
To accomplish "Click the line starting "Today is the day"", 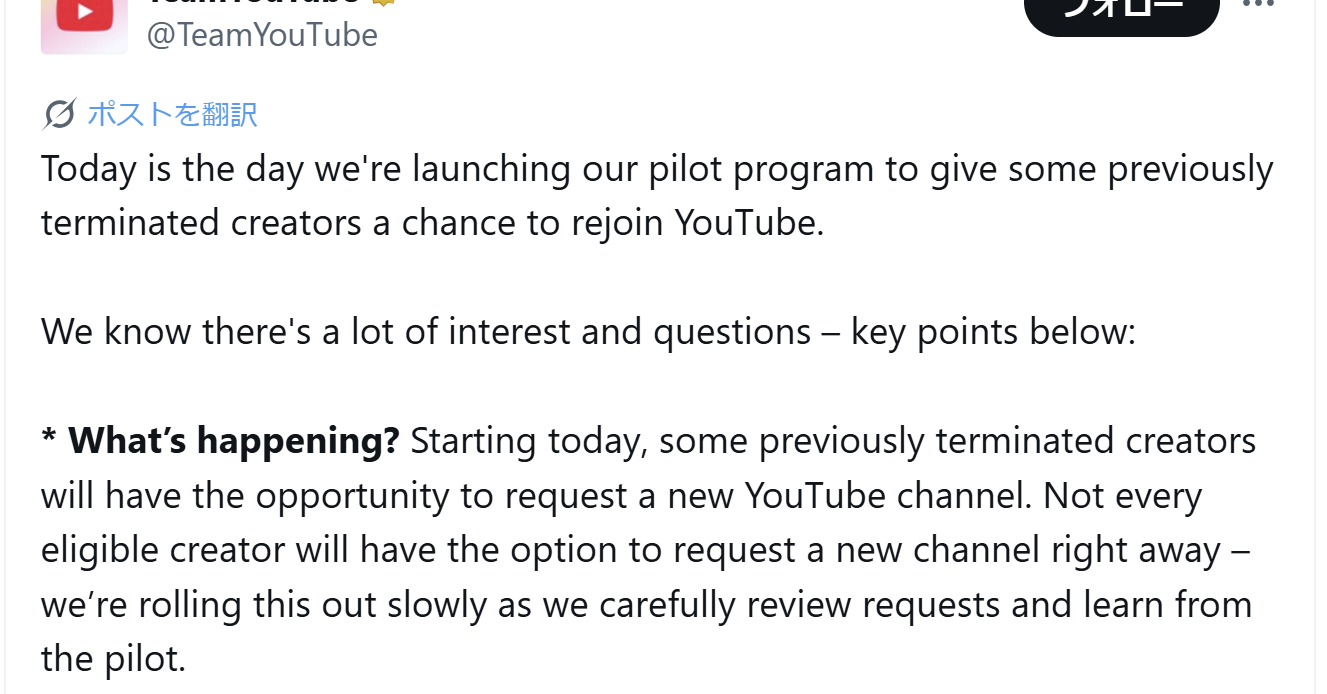I will pyautogui.click(x=657, y=169).
